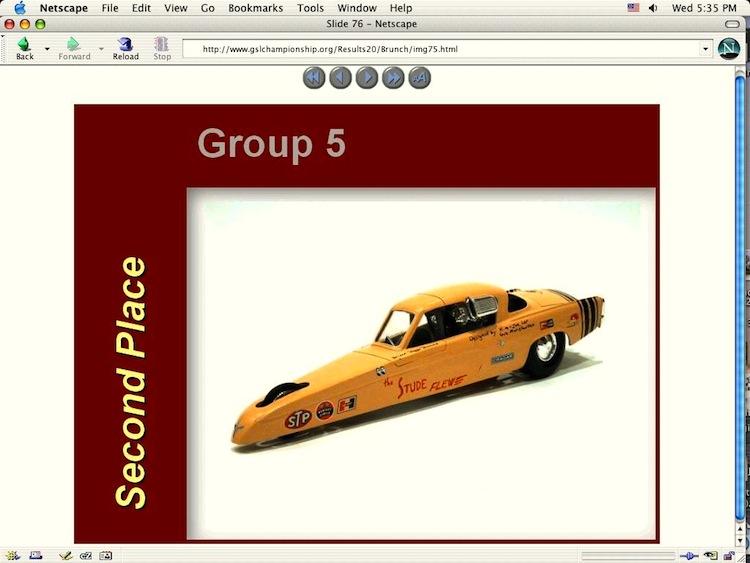750x563 pixels.
Task: Open the Tools menu
Action: [x=310, y=8]
